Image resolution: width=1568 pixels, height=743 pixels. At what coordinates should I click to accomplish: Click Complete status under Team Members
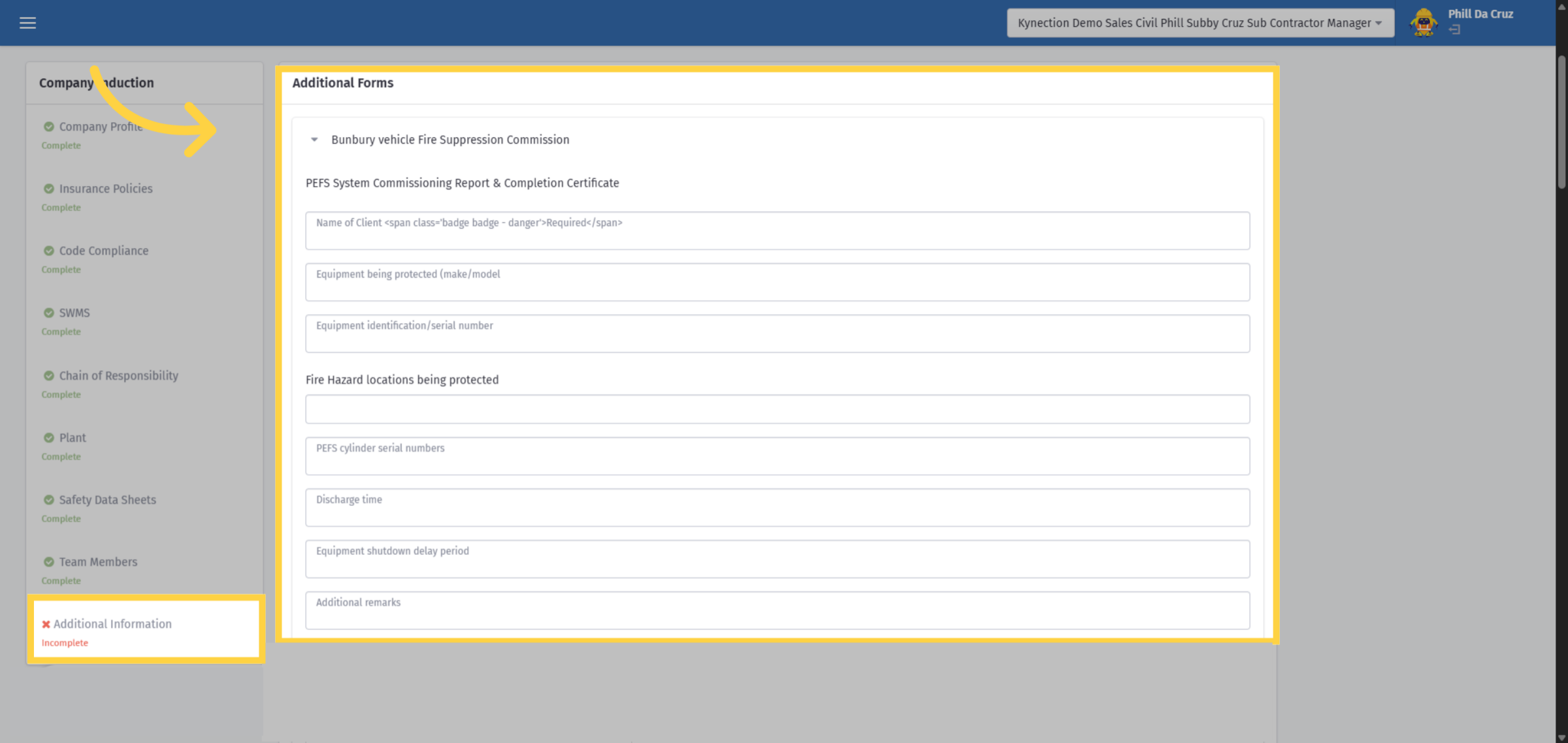click(61, 581)
